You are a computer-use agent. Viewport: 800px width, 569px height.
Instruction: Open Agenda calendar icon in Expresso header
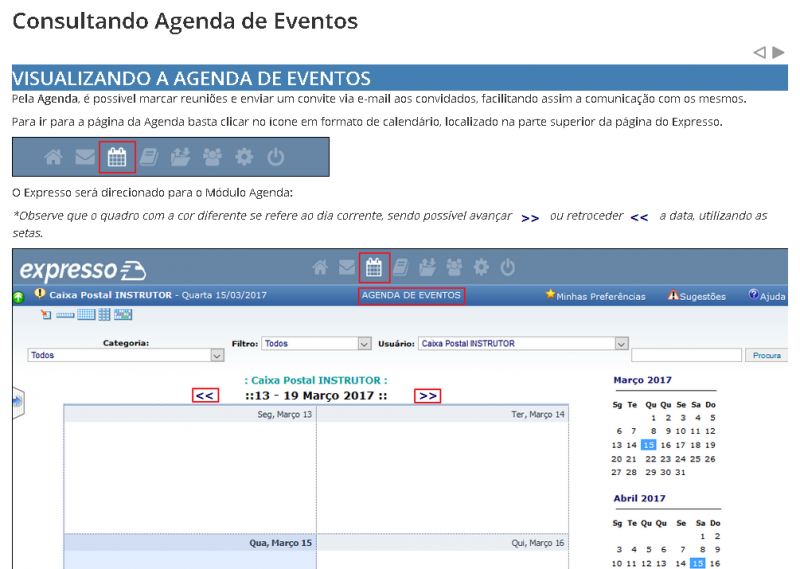pyautogui.click(x=374, y=267)
